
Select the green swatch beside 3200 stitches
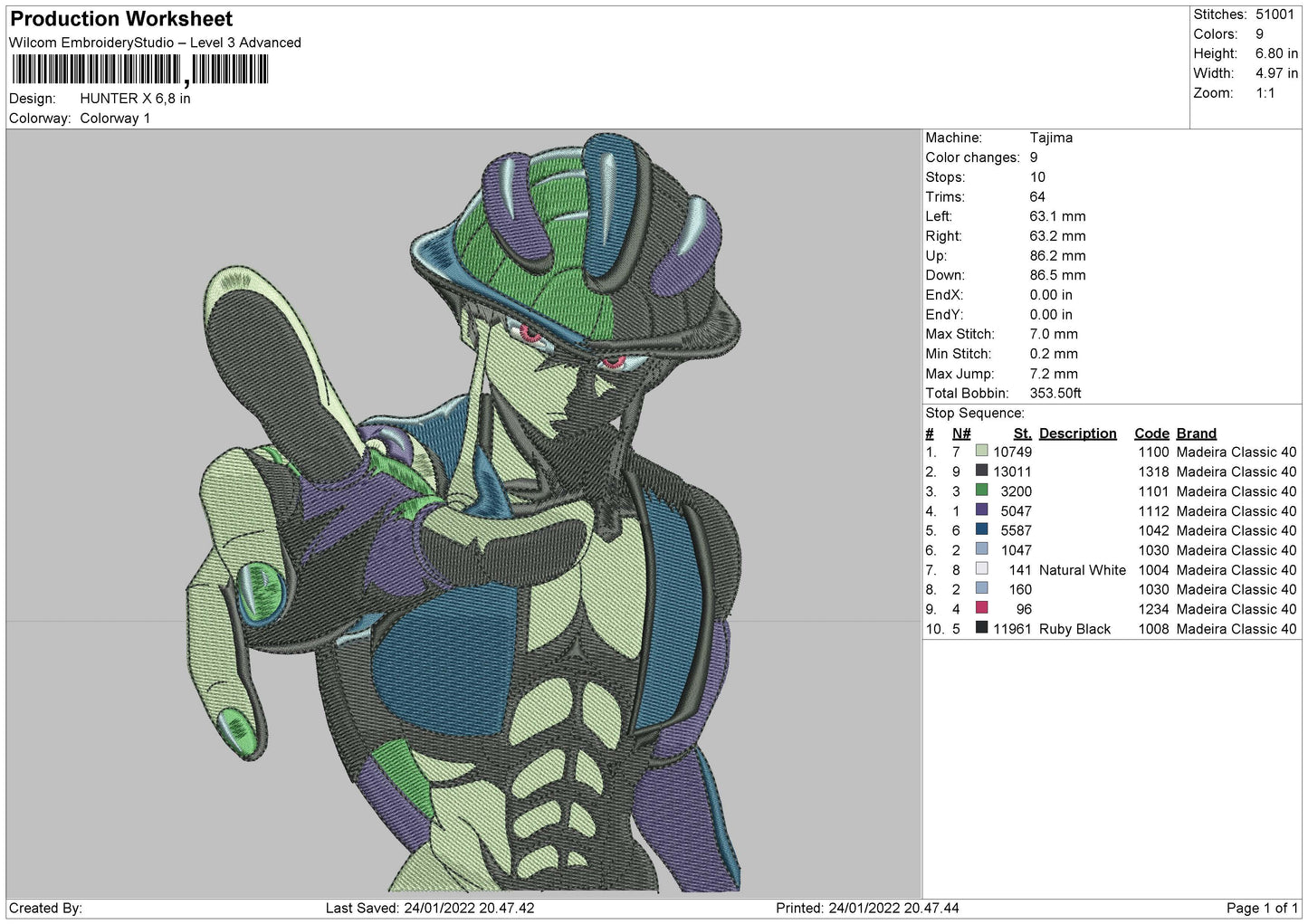tap(981, 491)
